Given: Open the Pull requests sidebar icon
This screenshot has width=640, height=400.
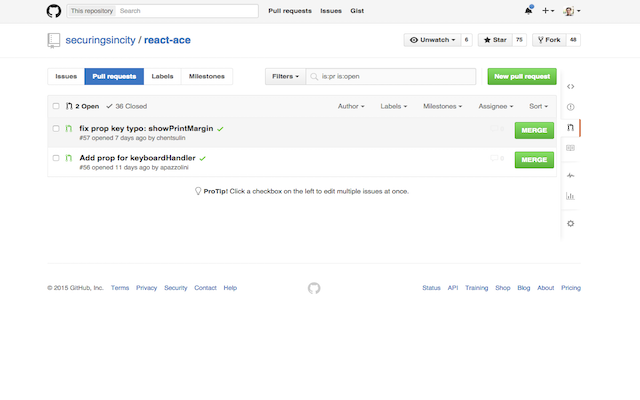Looking at the screenshot, I should pyautogui.click(x=571, y=127).
